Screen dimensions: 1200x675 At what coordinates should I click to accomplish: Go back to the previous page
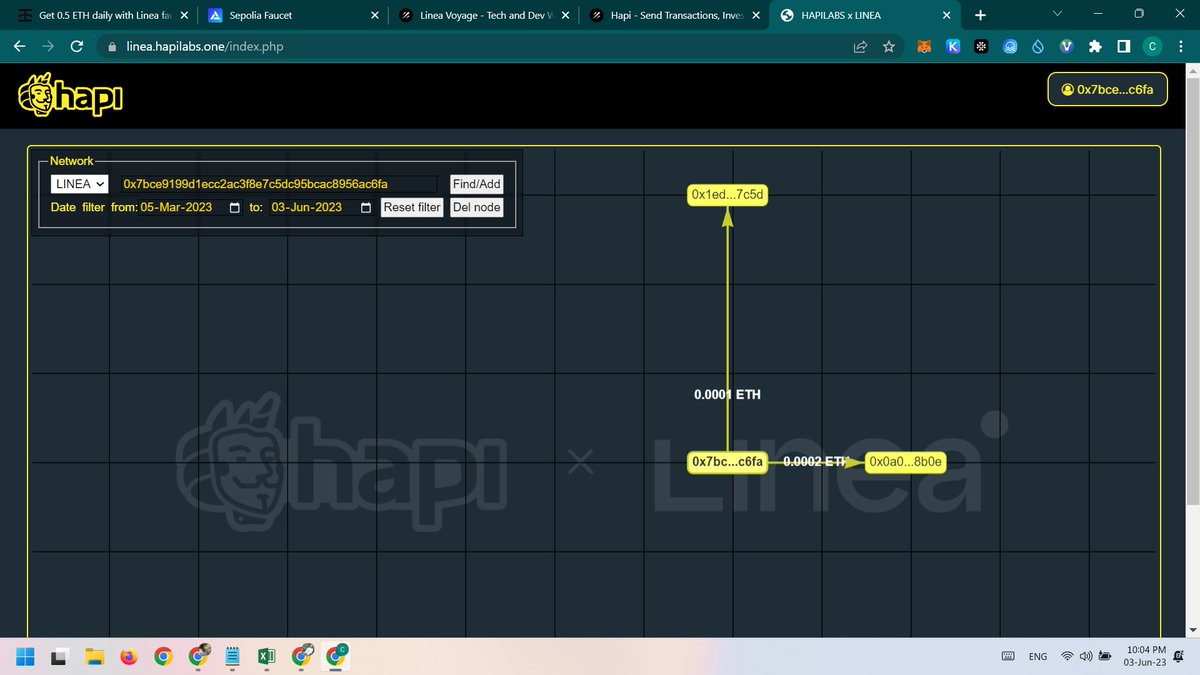[20, 46]
